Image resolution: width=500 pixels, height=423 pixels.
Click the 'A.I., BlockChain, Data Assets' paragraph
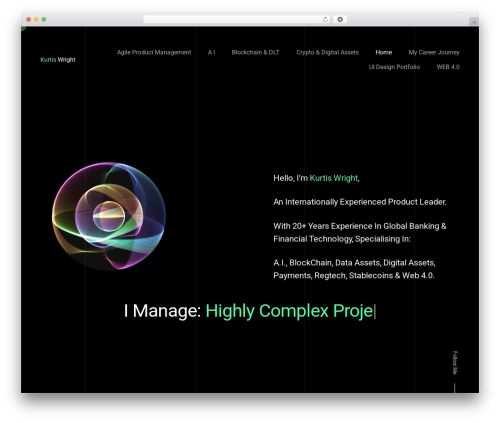coord(354,269)
